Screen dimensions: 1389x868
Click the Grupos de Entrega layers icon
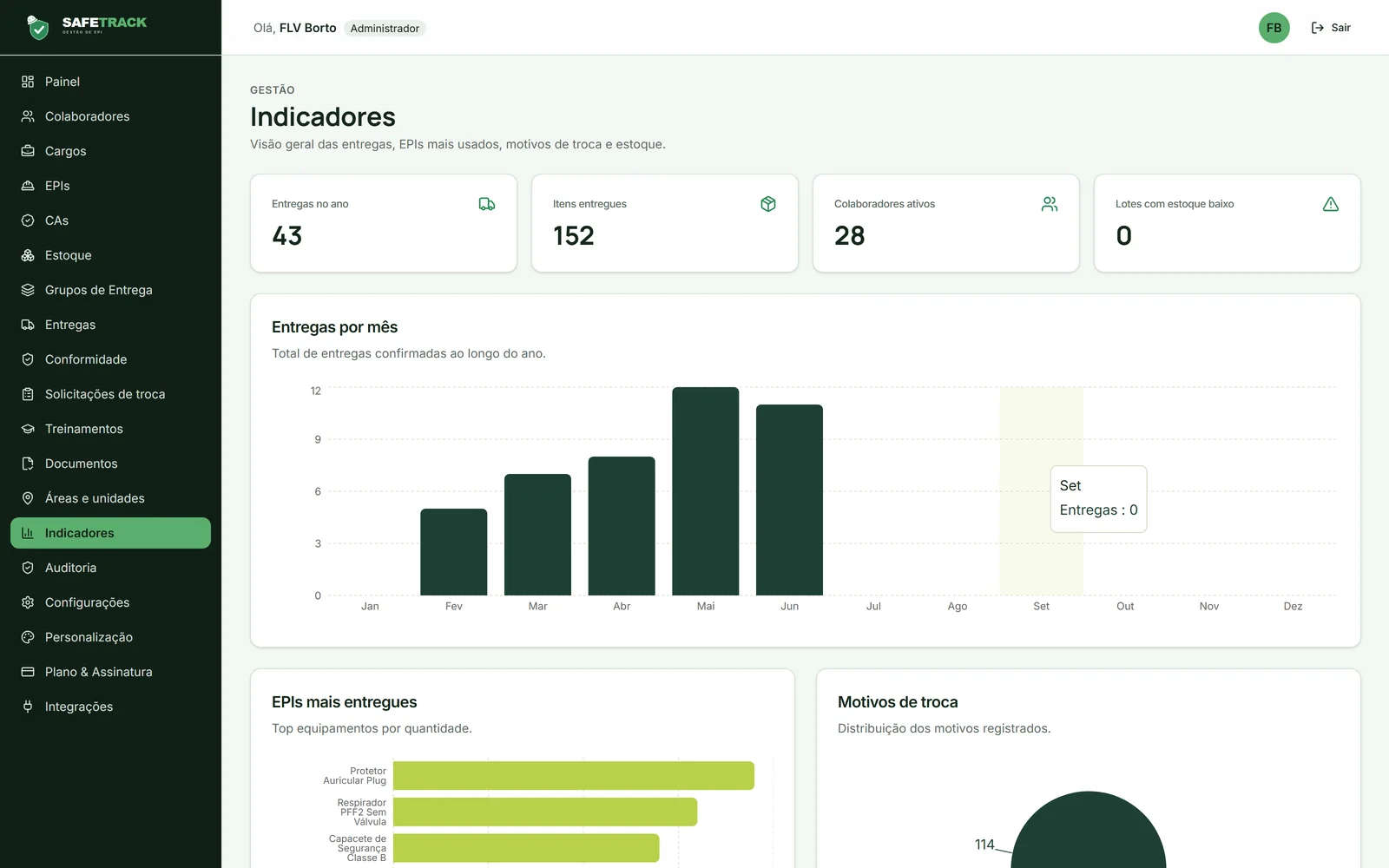click(28, 290)
